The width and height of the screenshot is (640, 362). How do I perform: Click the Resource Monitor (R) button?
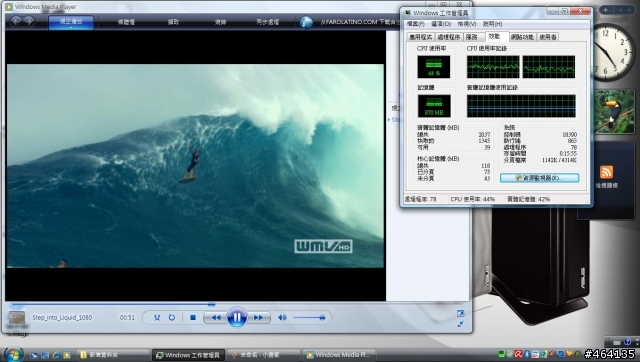point(539,178)
